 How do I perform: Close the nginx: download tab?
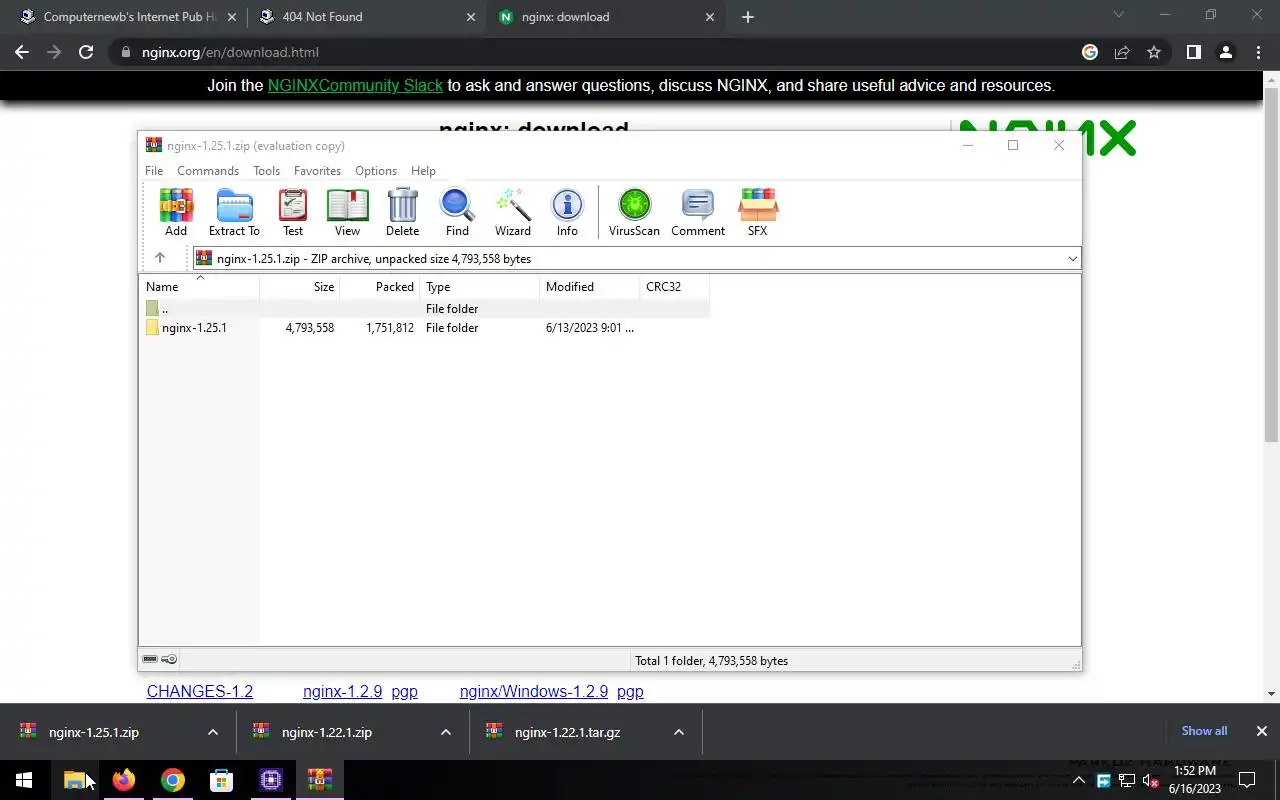710,17
